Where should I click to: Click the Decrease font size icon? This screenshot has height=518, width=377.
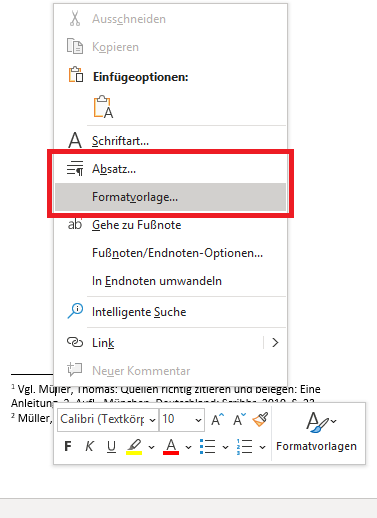coord(239,419)
